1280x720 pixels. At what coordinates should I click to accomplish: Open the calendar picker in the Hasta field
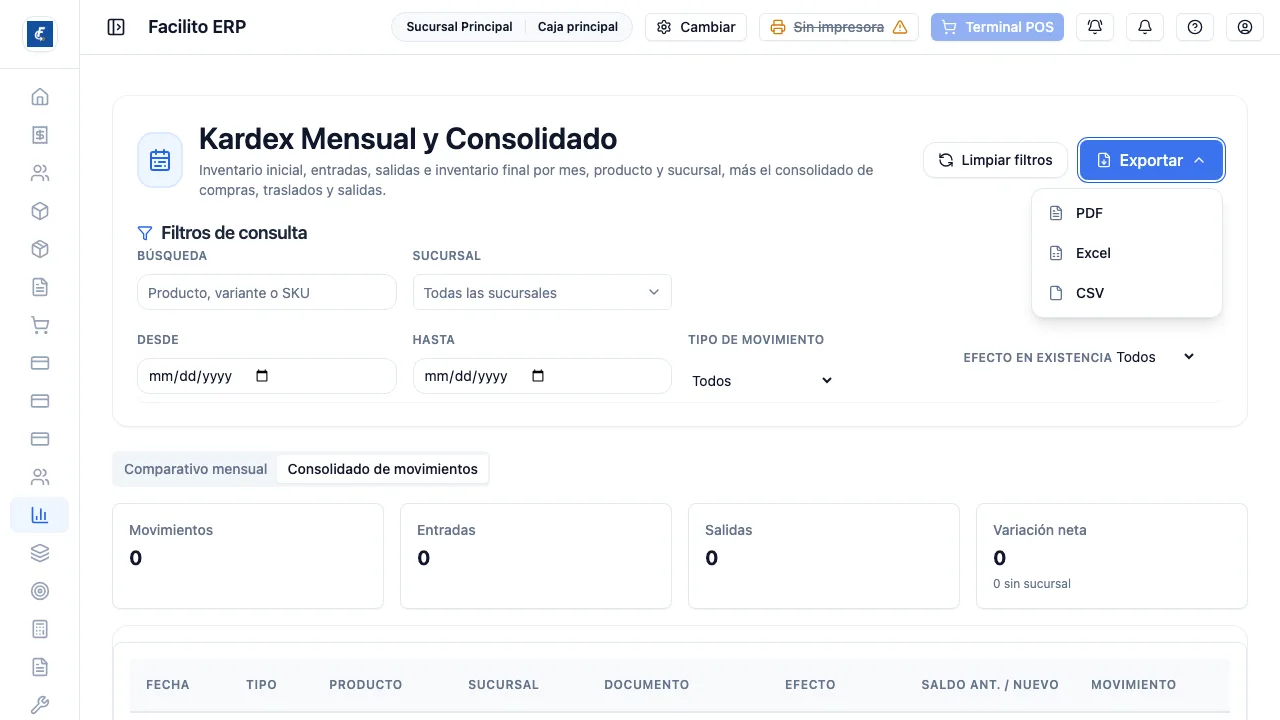[x=538, y=376]
